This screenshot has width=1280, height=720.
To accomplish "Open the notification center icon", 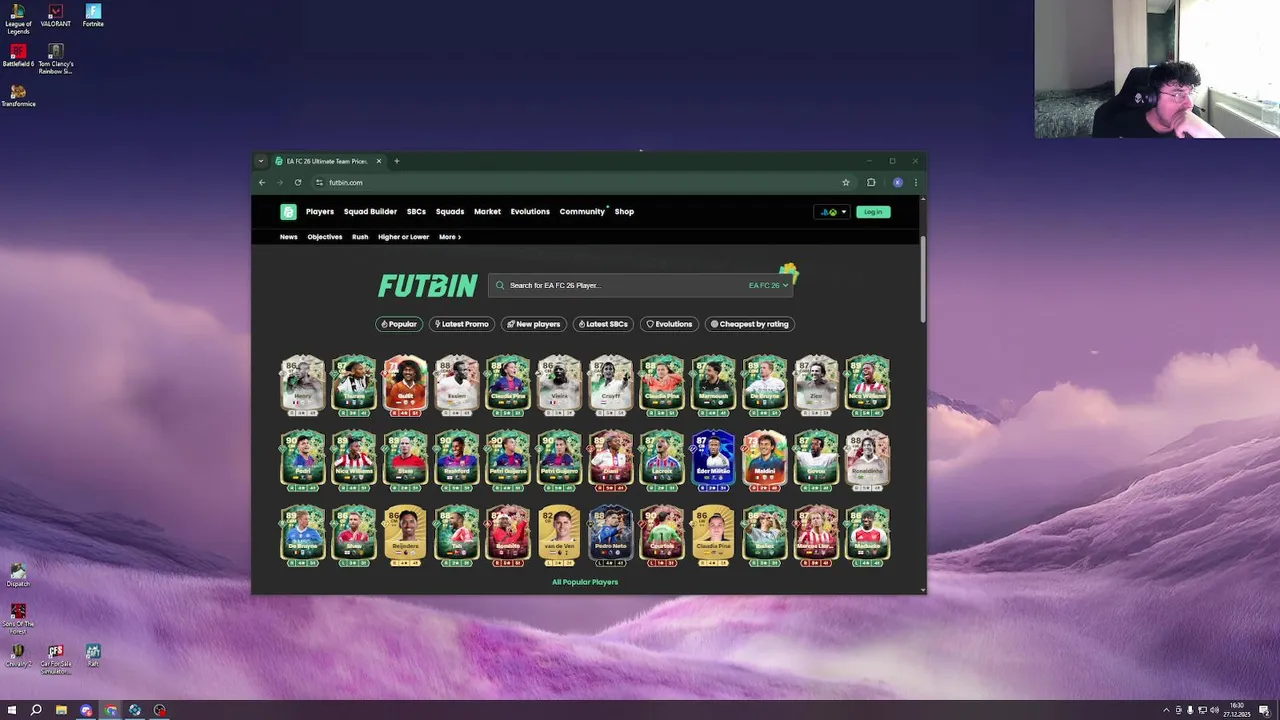I will click(1264, 710).
